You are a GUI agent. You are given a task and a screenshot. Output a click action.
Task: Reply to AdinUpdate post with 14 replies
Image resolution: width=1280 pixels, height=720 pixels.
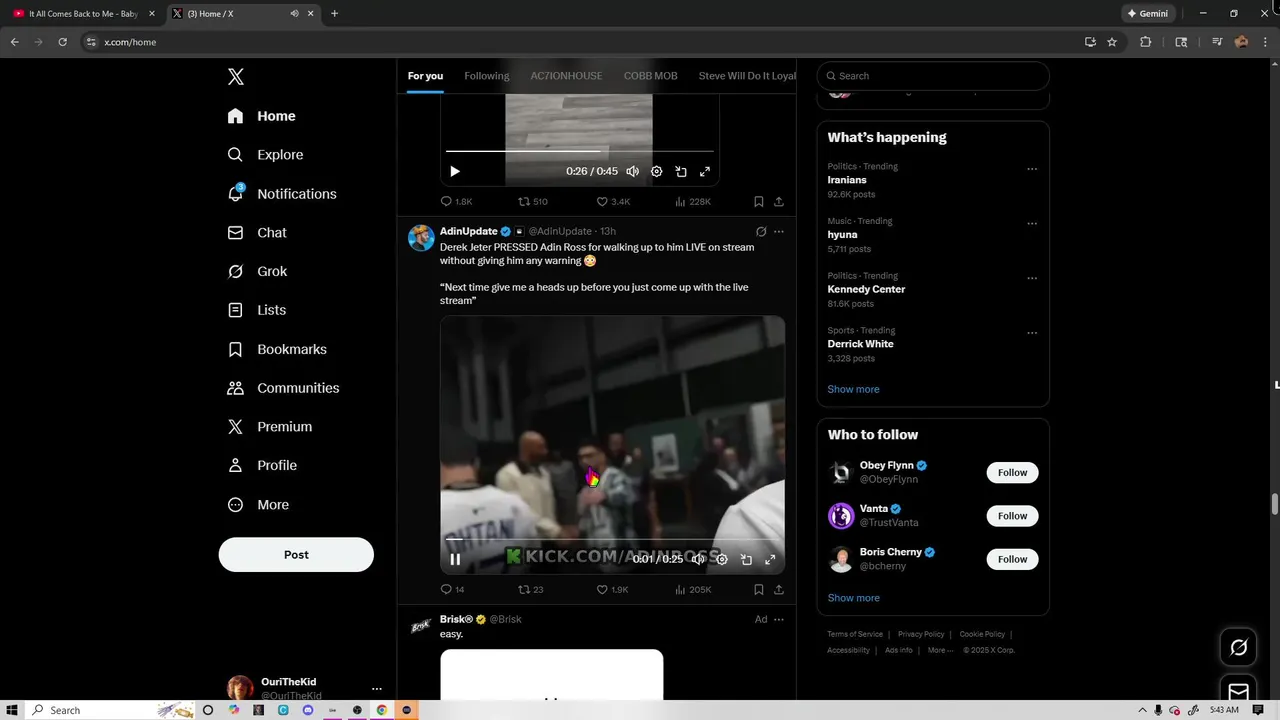452,589
